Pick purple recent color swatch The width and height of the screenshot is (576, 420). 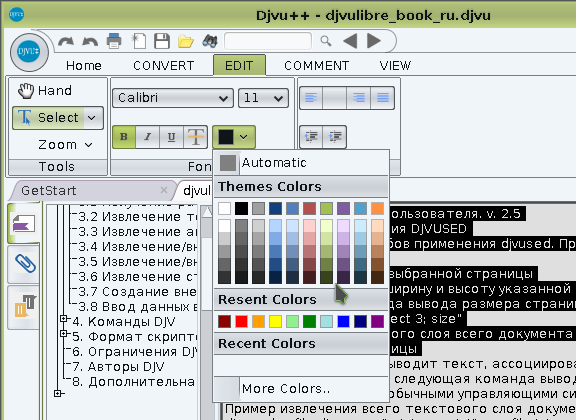pos(377,322)
